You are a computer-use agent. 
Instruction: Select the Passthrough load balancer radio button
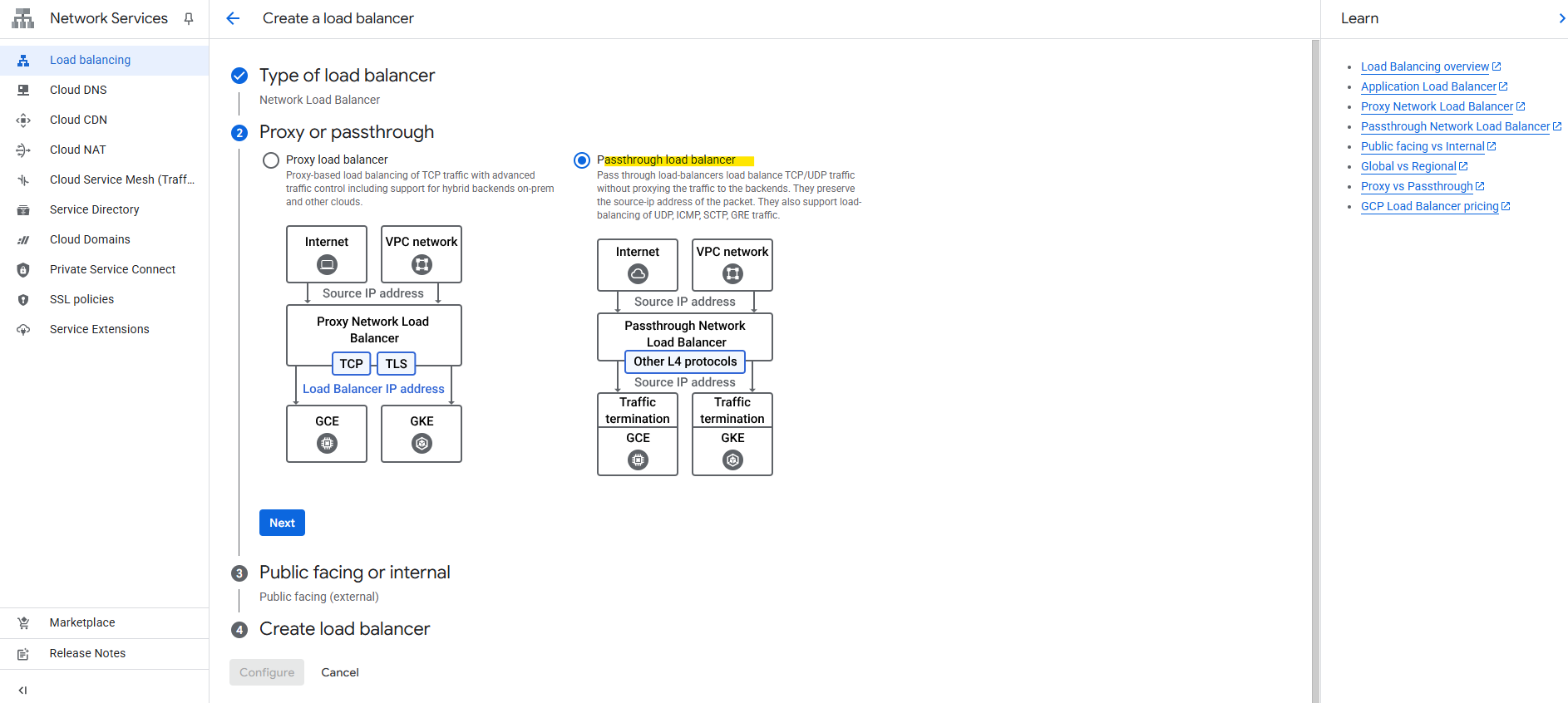coord(582,160)
